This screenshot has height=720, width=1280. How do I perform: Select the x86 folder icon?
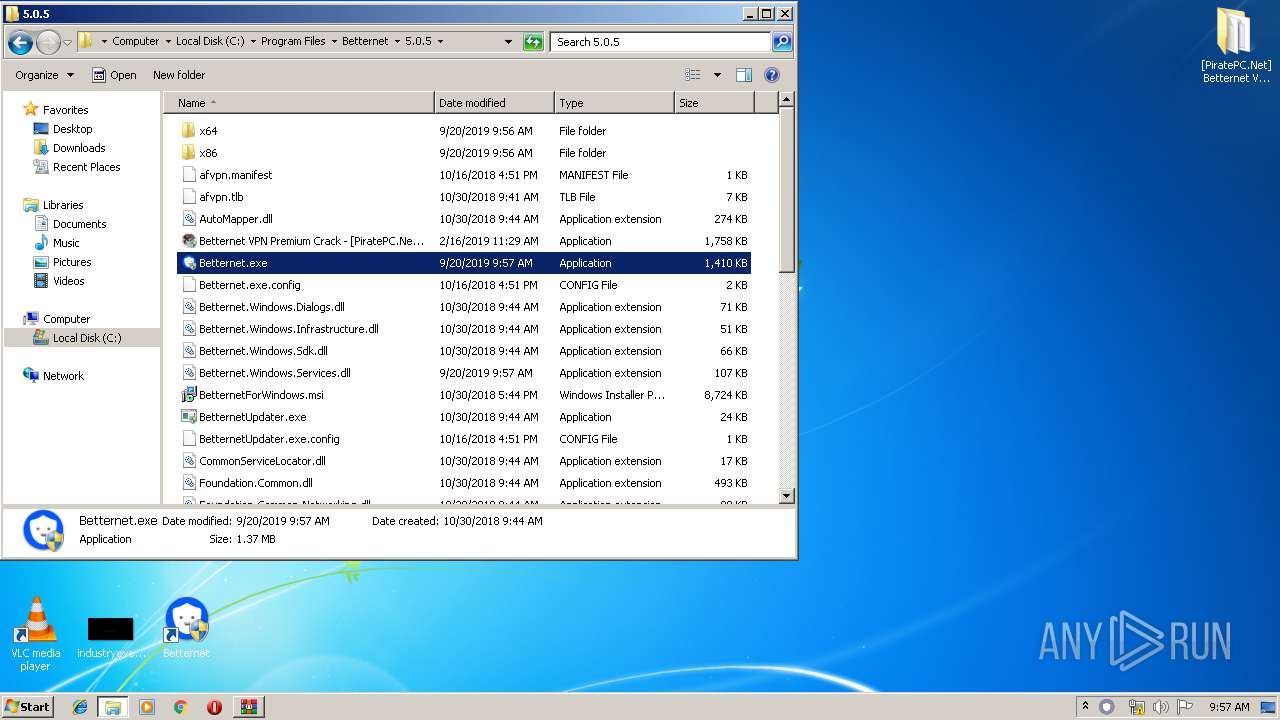point(189,153)
